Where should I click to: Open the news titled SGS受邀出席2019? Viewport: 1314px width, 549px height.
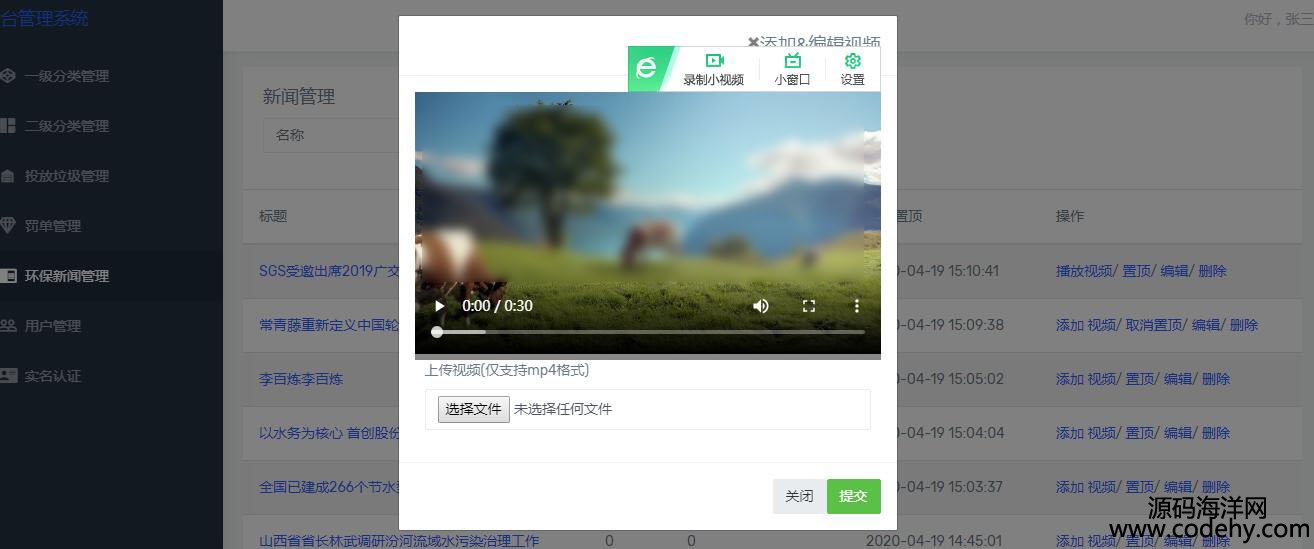(329, 271)
